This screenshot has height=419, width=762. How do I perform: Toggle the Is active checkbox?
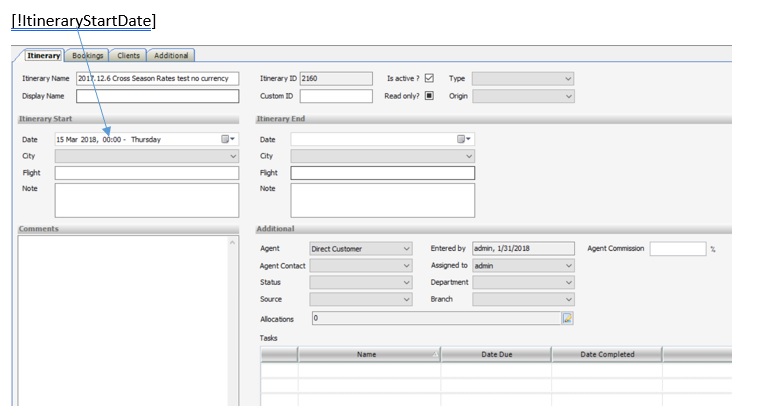pyautogui.click(x=429, y=78)
